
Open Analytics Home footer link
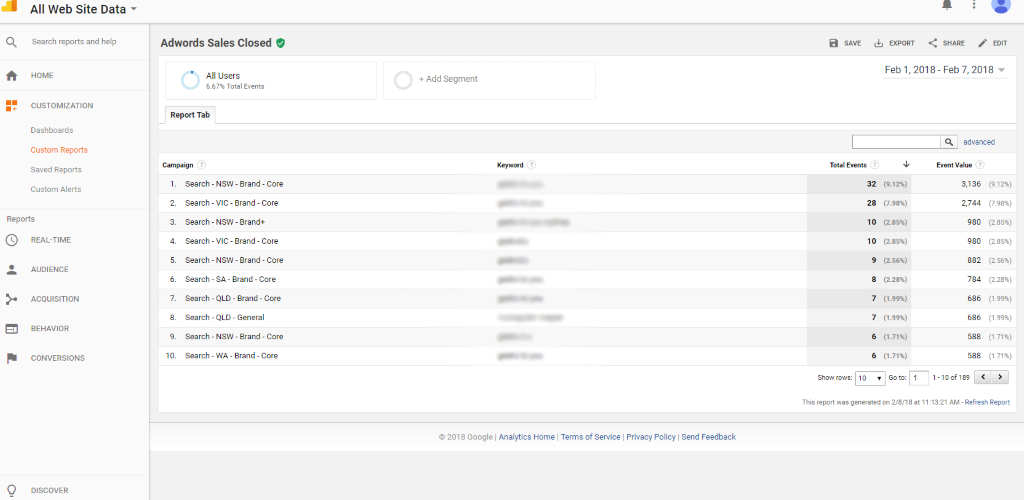pos(527,437)
